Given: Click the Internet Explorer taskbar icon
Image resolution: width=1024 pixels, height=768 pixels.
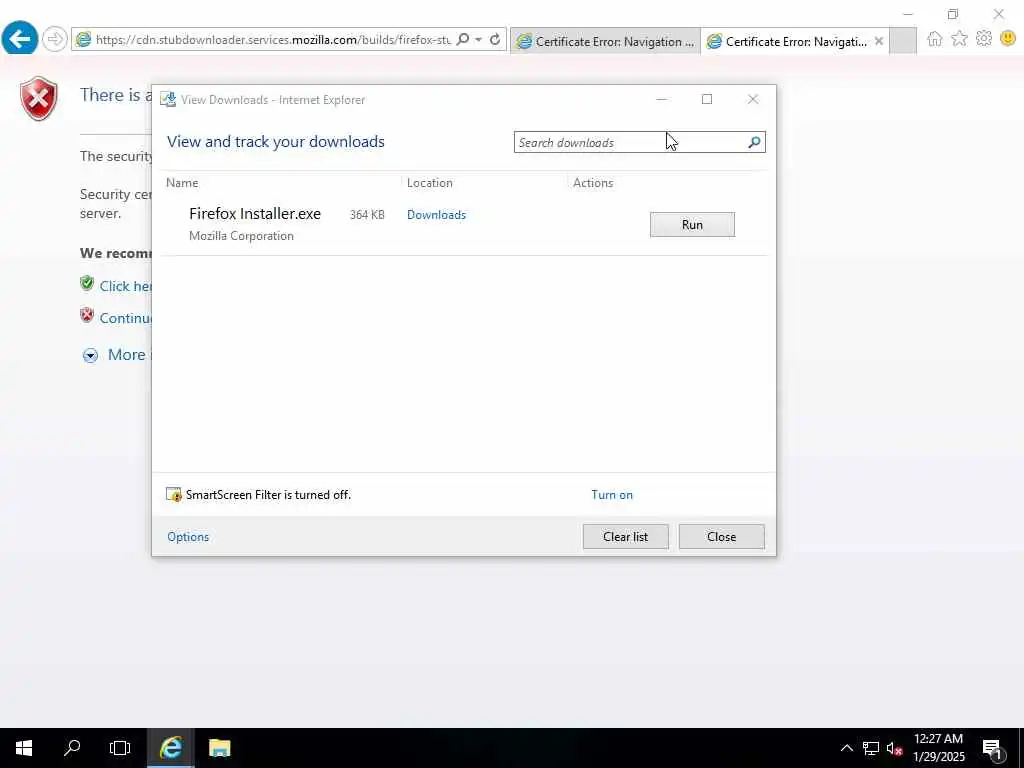Looking at the screenshot, I should click(x=170, y=748).
